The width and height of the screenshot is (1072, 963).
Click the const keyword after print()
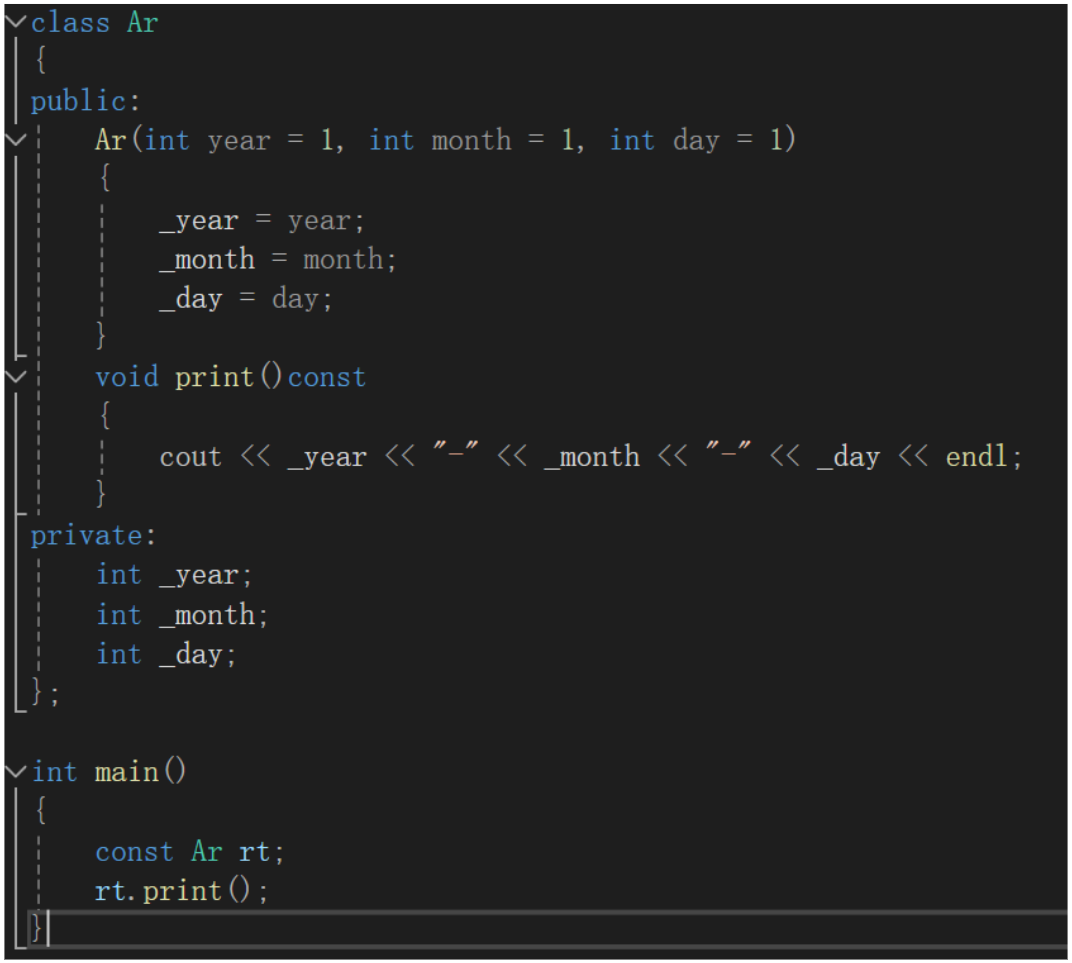[326, 376]
